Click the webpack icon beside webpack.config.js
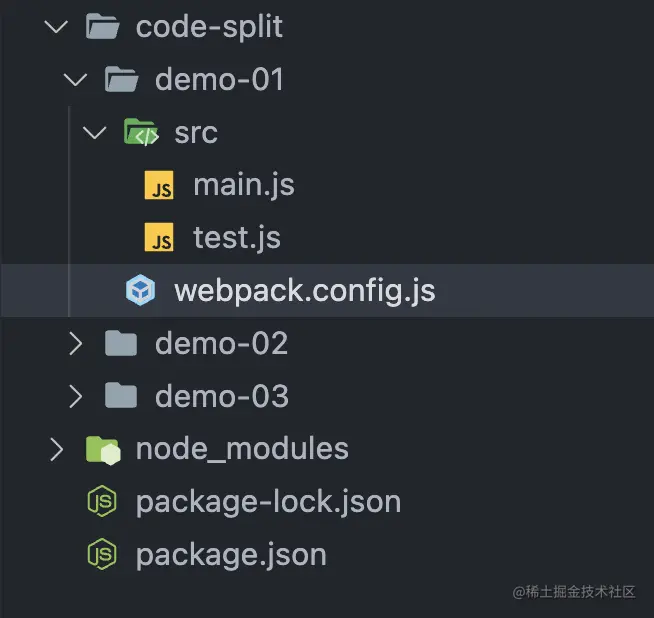Viewport: 654px width, 618px height. point(140,291)
